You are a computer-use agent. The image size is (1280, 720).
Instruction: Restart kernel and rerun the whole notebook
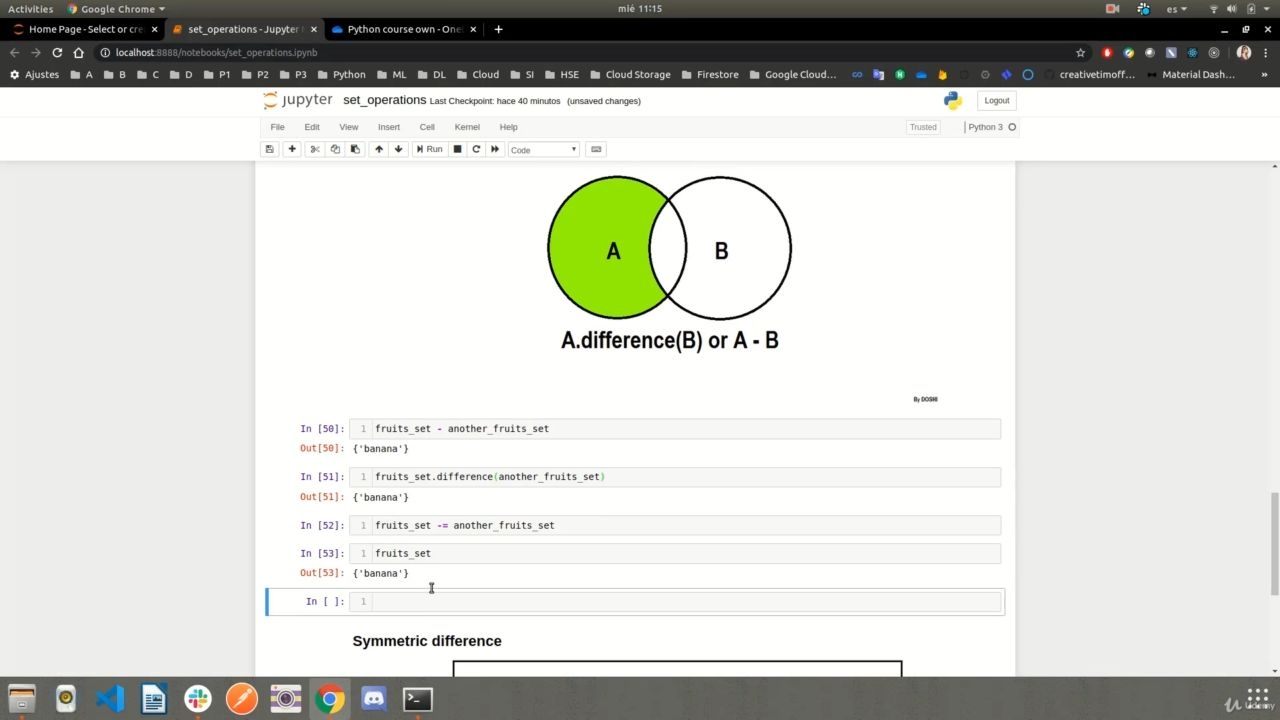[x=495, y=149]
